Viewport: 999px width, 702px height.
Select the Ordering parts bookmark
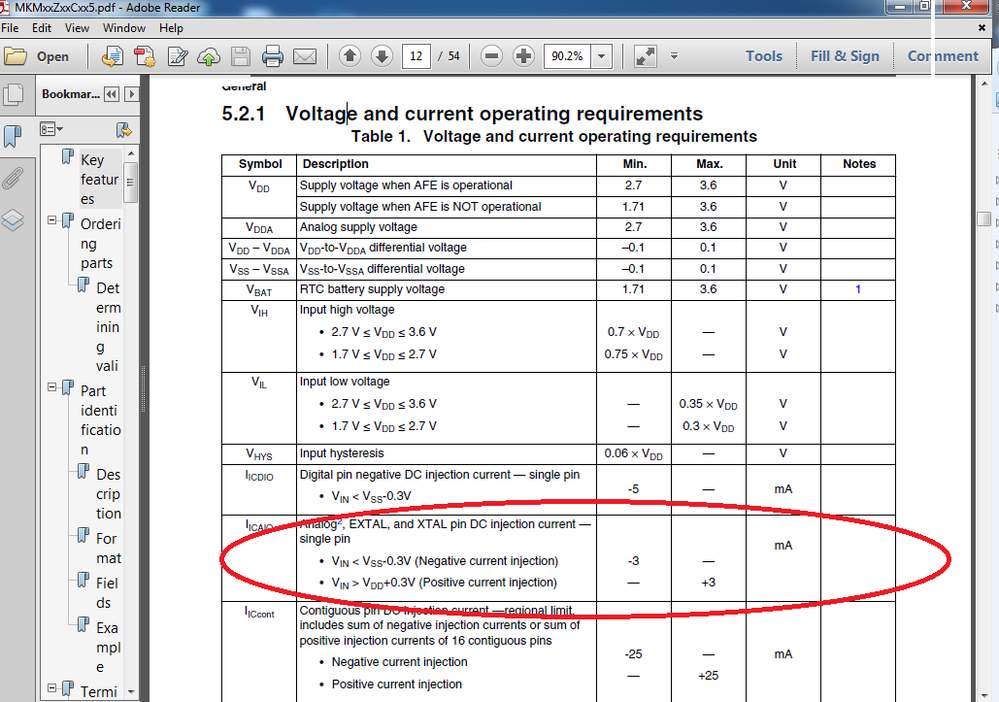click(x=100, y=243)
